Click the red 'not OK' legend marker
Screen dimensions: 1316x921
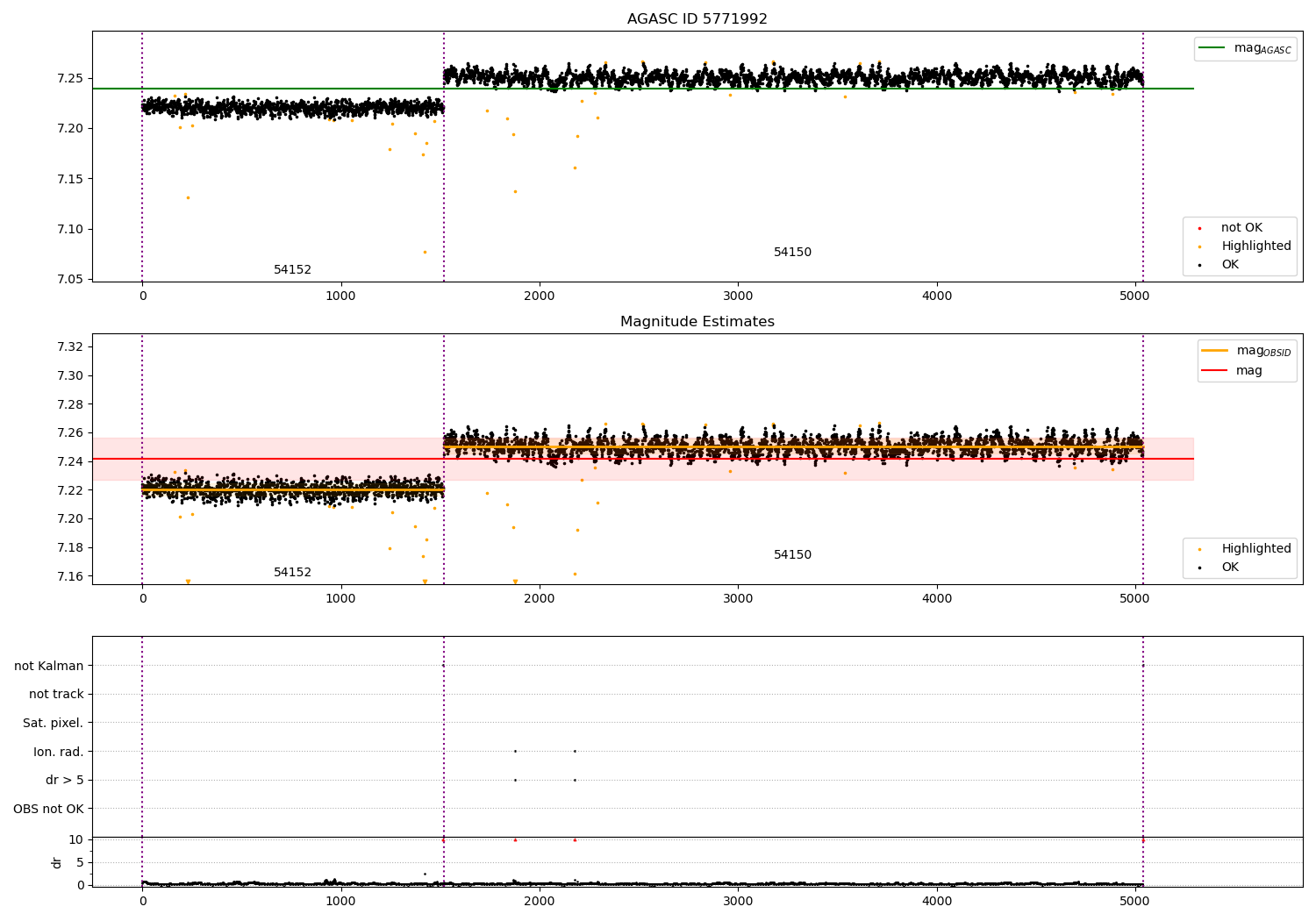(x=1199, y=228)
